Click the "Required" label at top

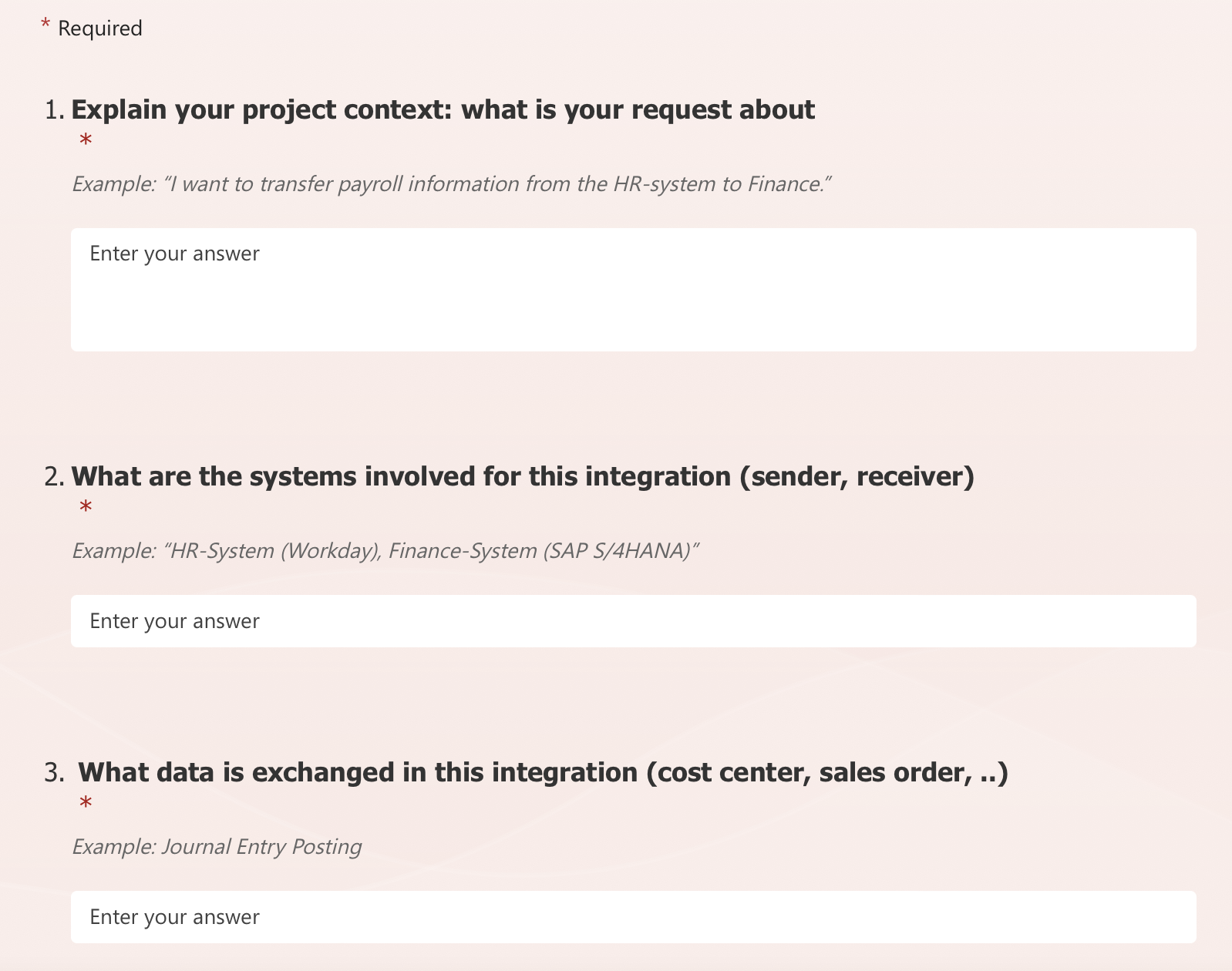pos(100,29)
